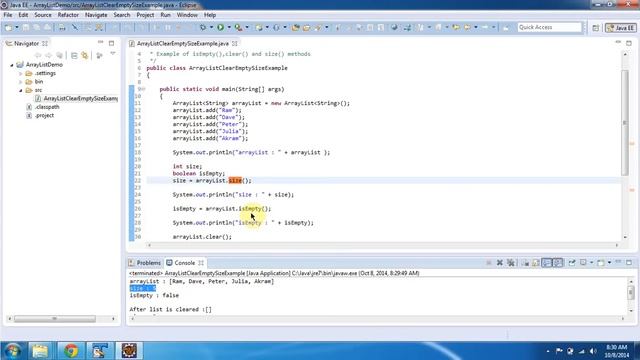Screen dimensions: 640x360
Task: Open the Refactor menu
Action: pyautogui.click(x=68, y=15)
